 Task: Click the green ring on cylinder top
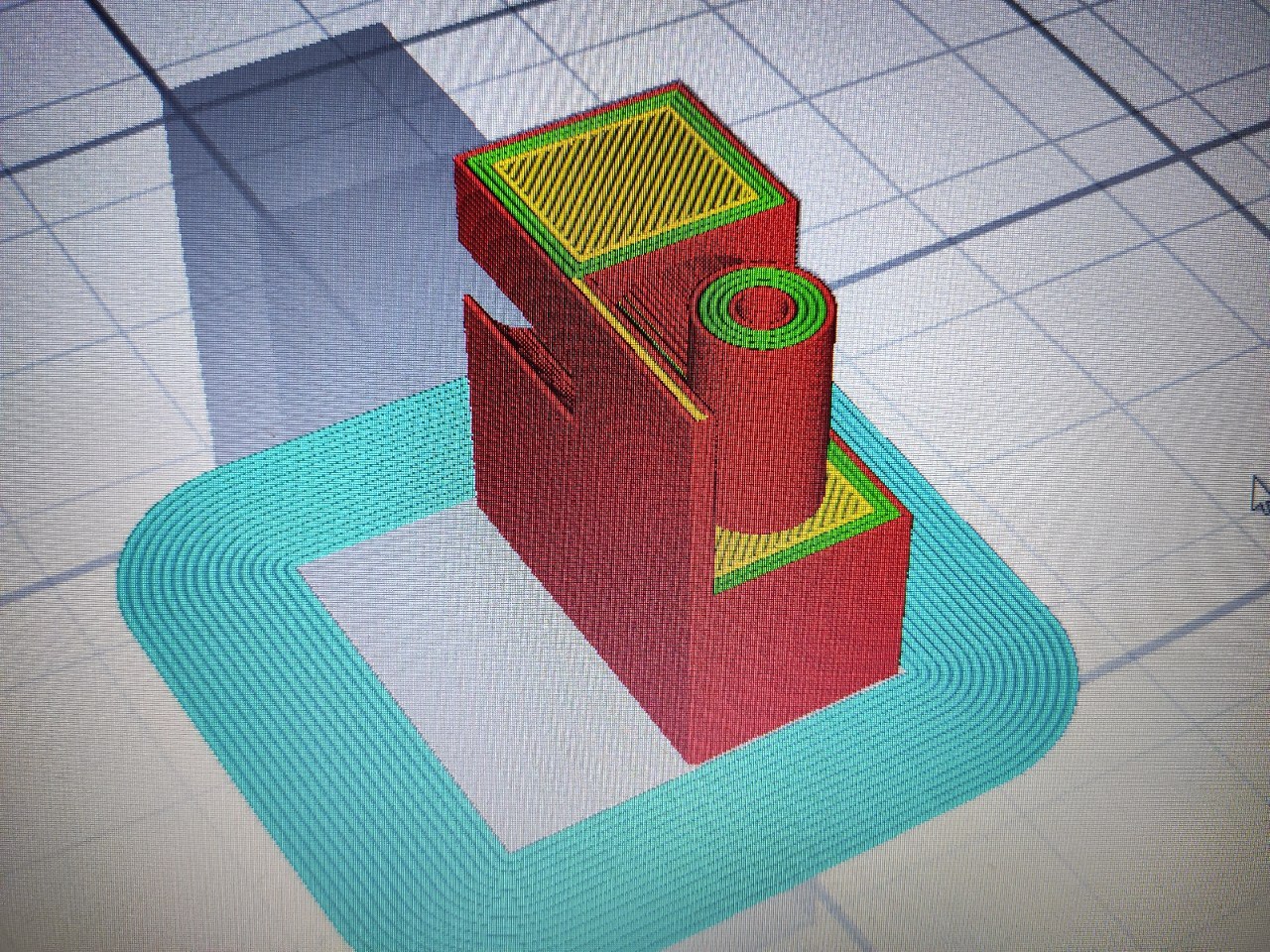(764, 309)
